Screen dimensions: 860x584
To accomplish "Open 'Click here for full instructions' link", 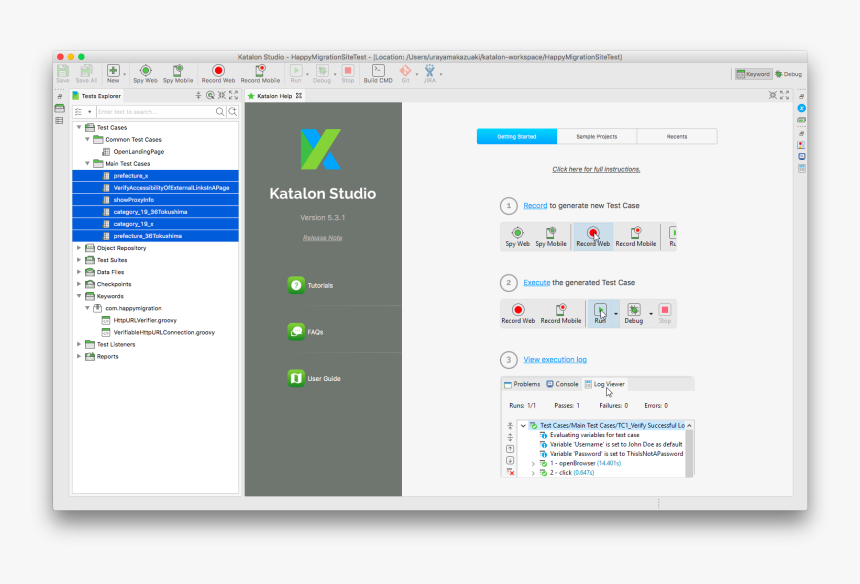I will click(596, 169).
